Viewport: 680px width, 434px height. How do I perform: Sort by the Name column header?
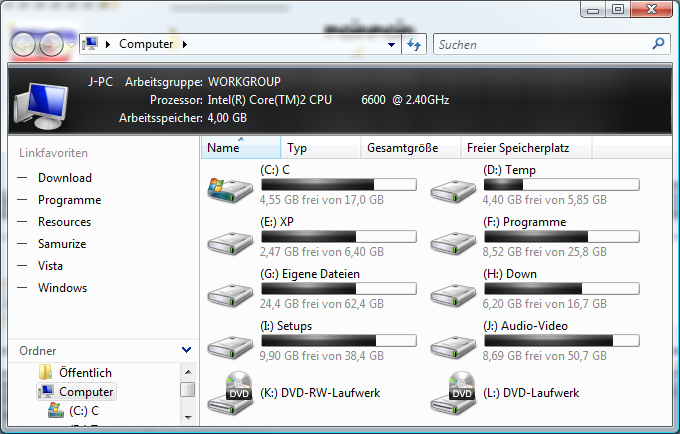[241, 148]
